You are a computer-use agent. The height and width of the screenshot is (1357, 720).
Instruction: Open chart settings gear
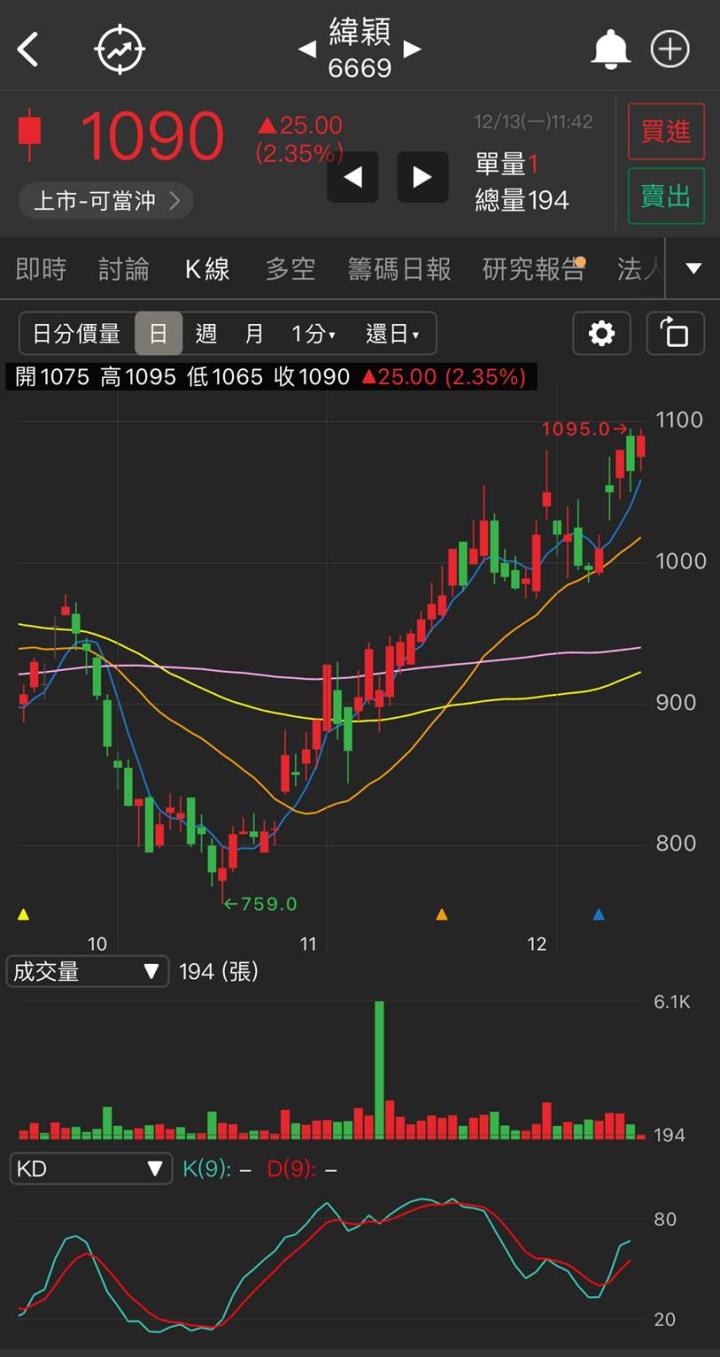602,333
